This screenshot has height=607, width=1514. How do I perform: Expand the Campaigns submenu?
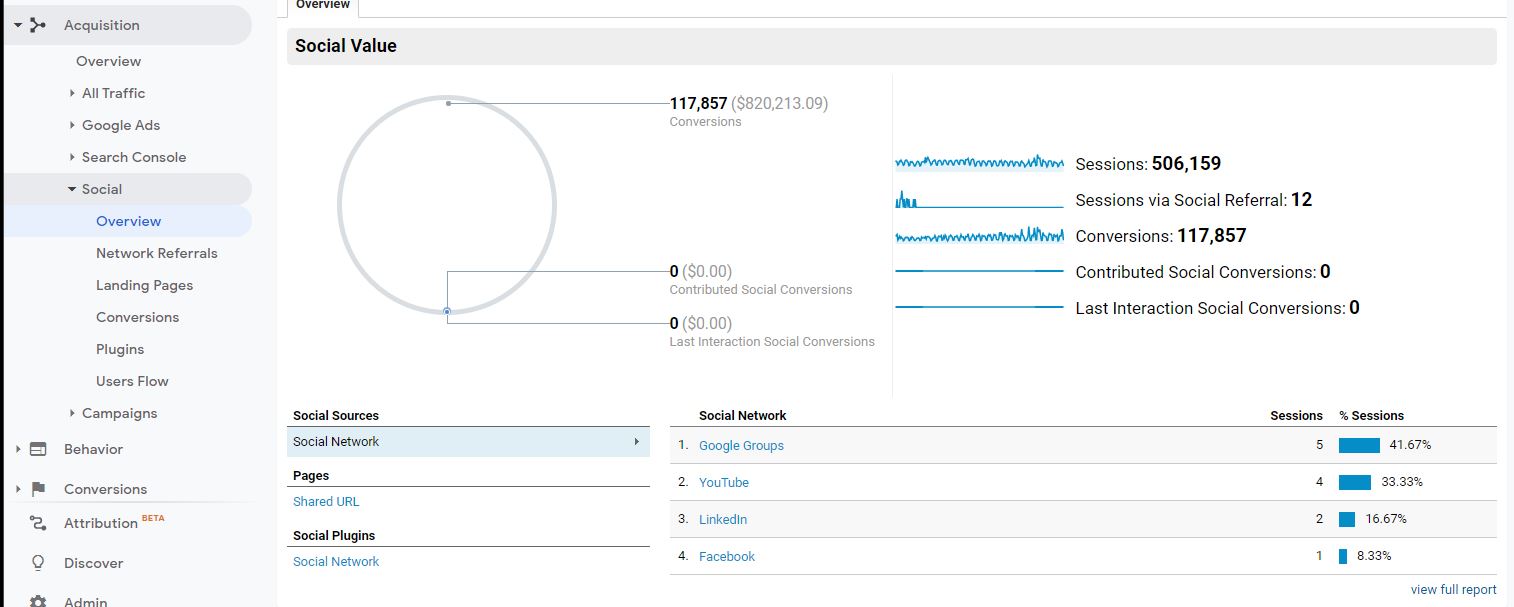[x=72, y=413]
